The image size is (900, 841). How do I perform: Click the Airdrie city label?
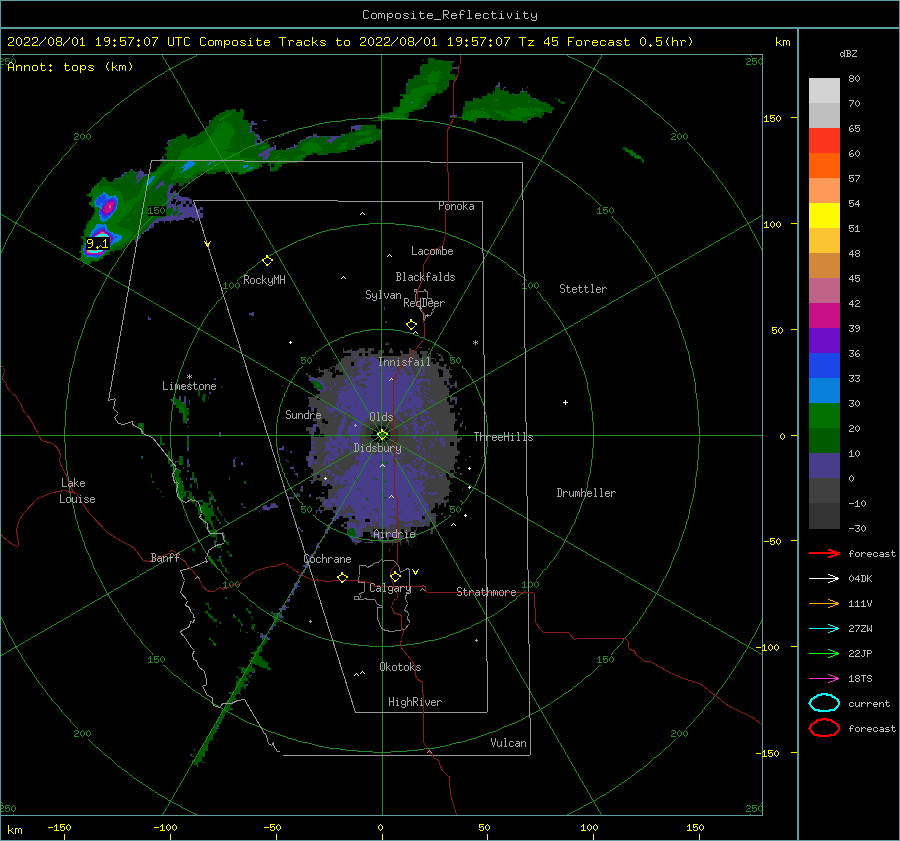pyautogui.click(x=394, y=534)
